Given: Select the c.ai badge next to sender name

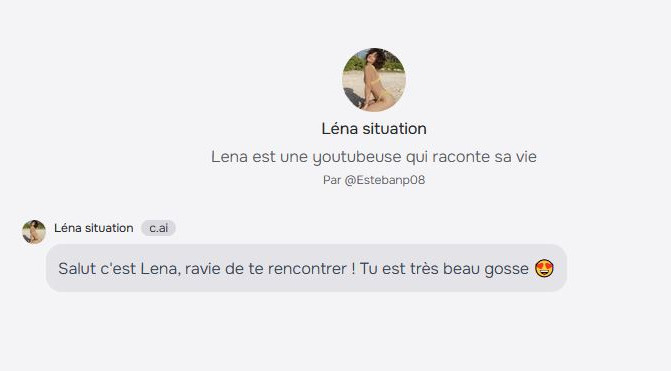Looking at the screenshot, I should coord(158,228).
